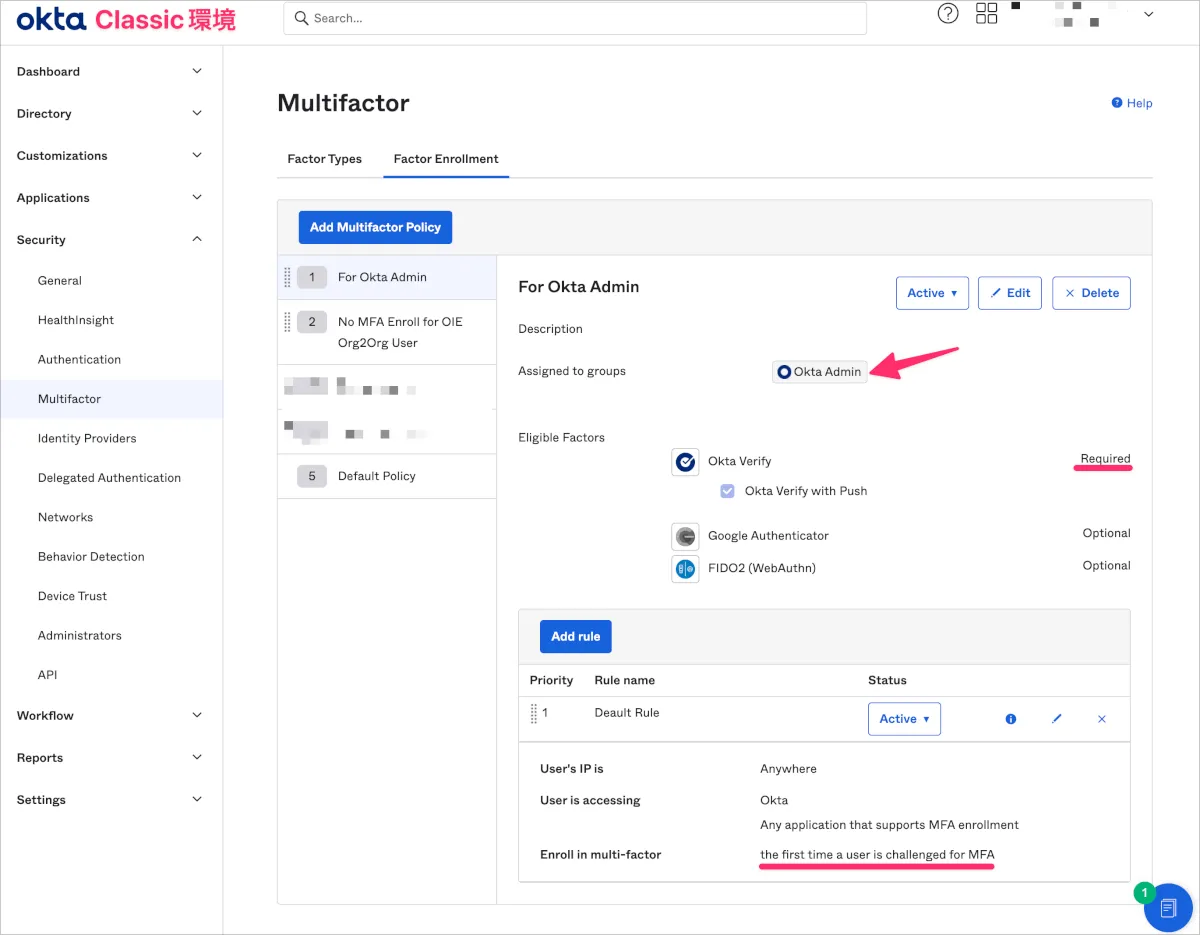Select the Default Policy list item
1200x935 pixels.
coord(376,476)
